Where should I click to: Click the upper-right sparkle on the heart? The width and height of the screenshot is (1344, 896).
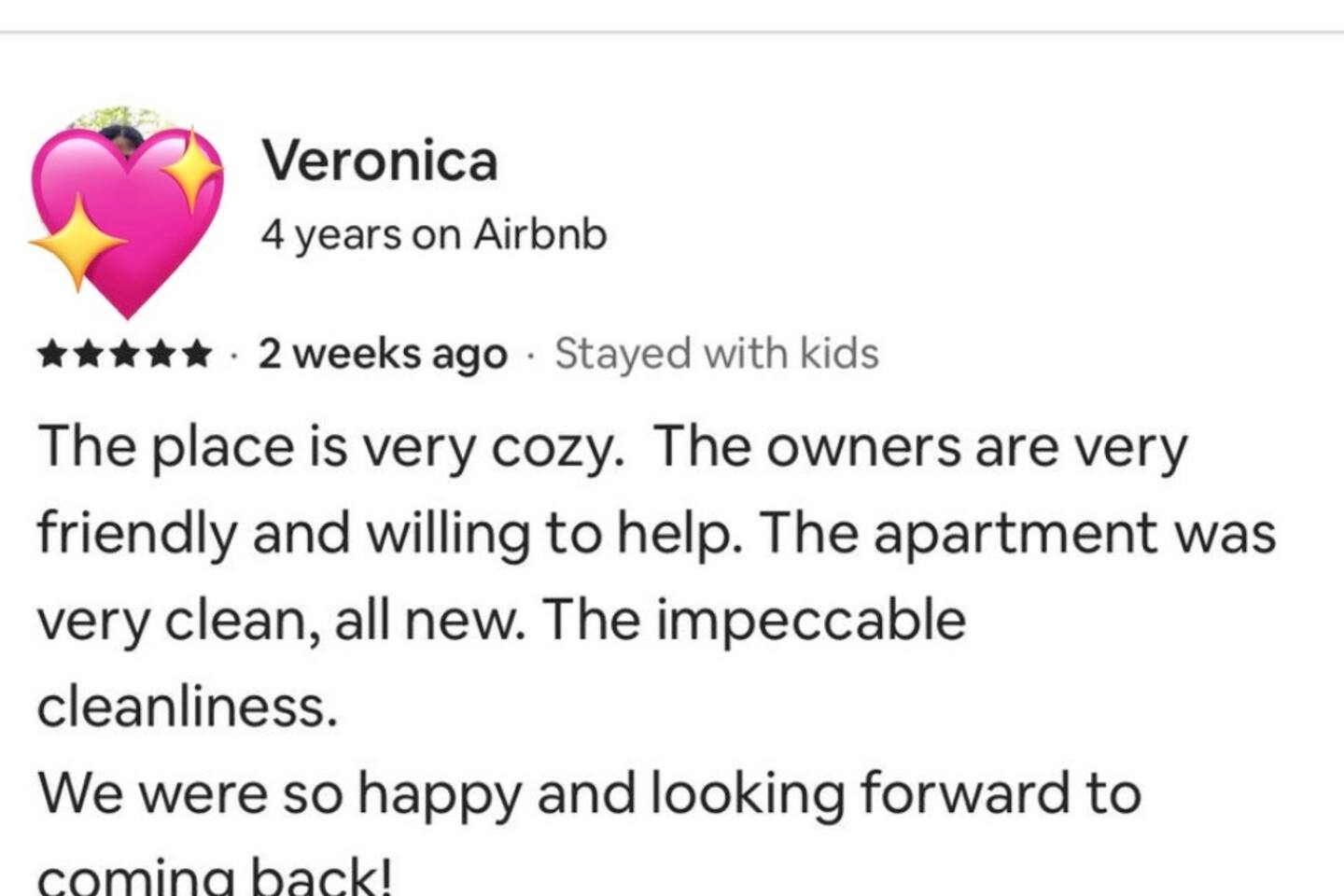coord(192,170)
